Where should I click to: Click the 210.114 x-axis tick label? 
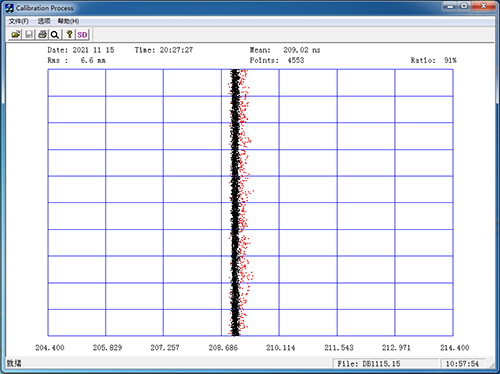tap(280, 348)
